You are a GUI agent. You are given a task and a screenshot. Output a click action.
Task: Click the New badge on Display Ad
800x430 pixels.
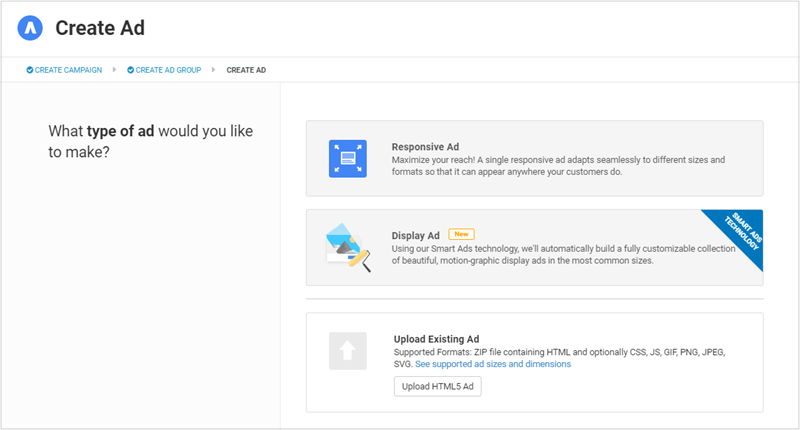click(x=461, y=234)
